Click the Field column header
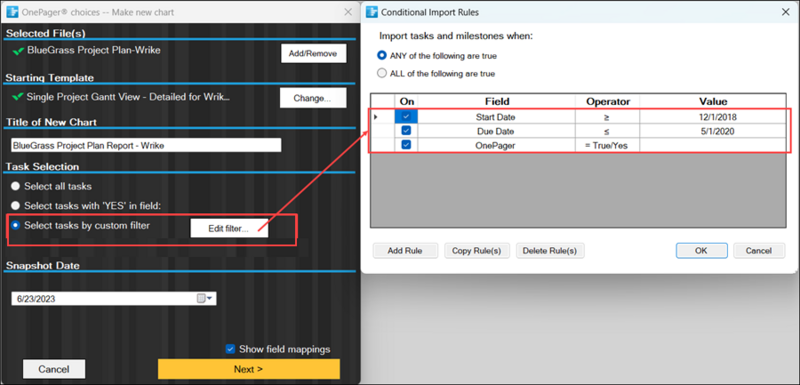This screenshot has width=800, height=385. (496, 101)
